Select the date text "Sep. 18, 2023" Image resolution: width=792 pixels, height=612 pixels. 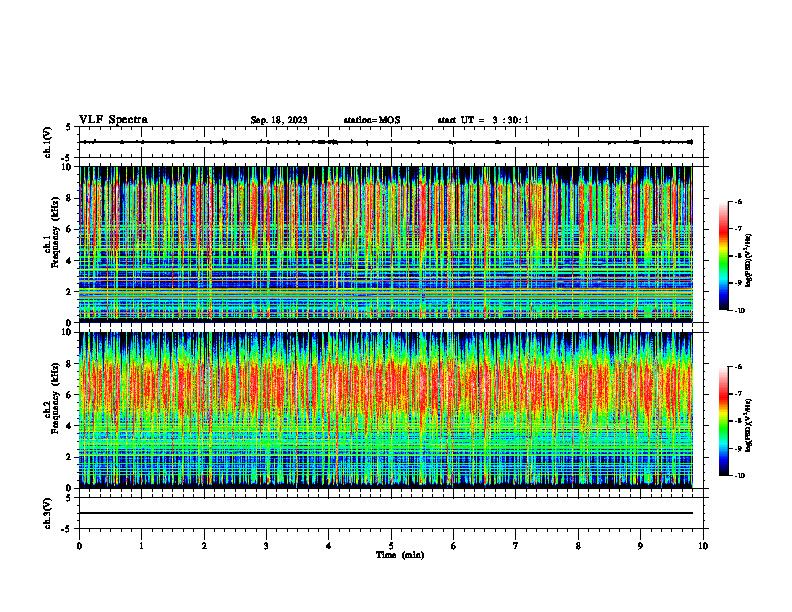[x=279, y=120]
